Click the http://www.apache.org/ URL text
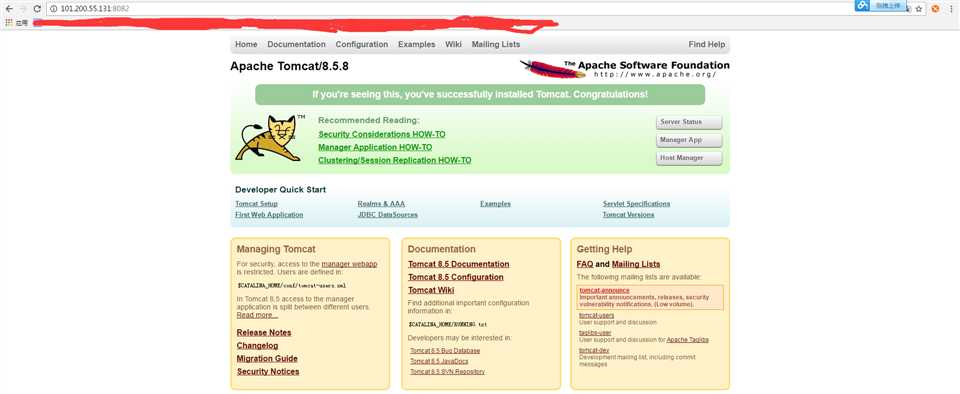The image size is (960, 394). click(654, 75)
